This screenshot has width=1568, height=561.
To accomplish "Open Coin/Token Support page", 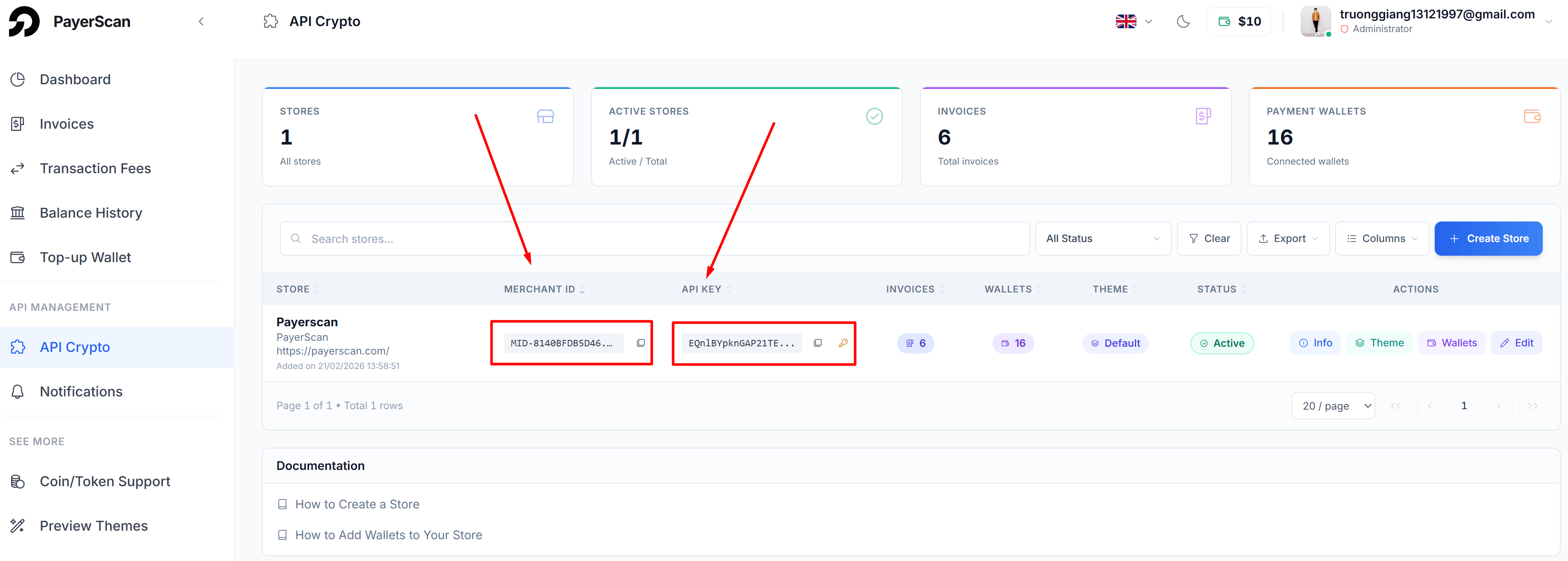I will tap(104, 481).
